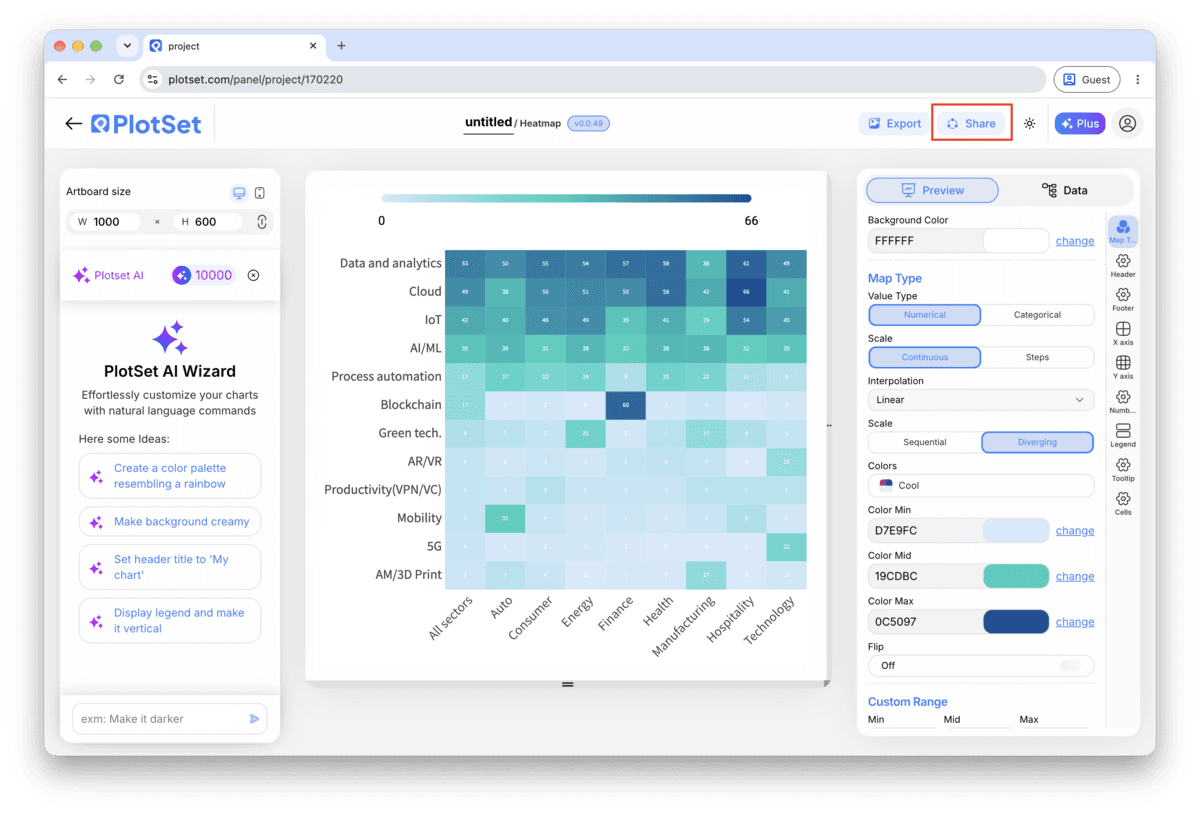Screen dimensions: 1200x814
Task: Open Tooltip settings sidebar icon
Action: point(1123,470)
